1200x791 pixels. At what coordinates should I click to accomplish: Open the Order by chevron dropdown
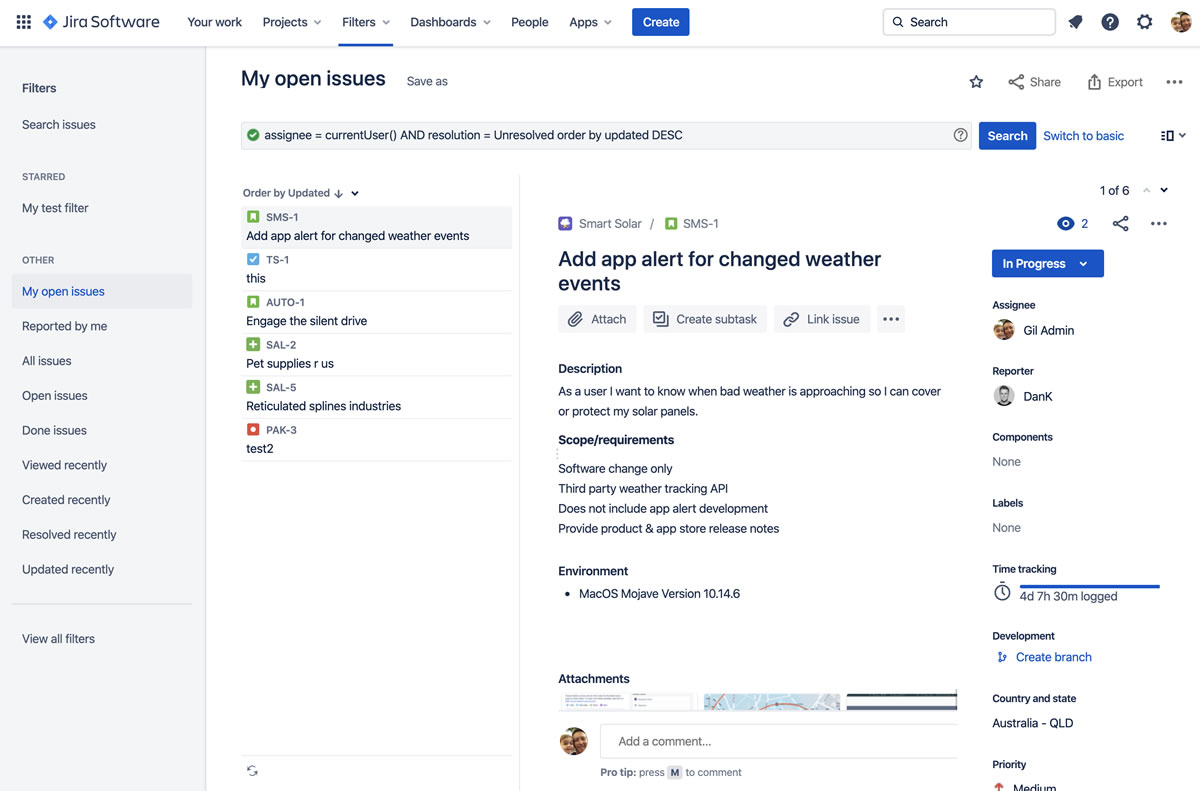355,193
